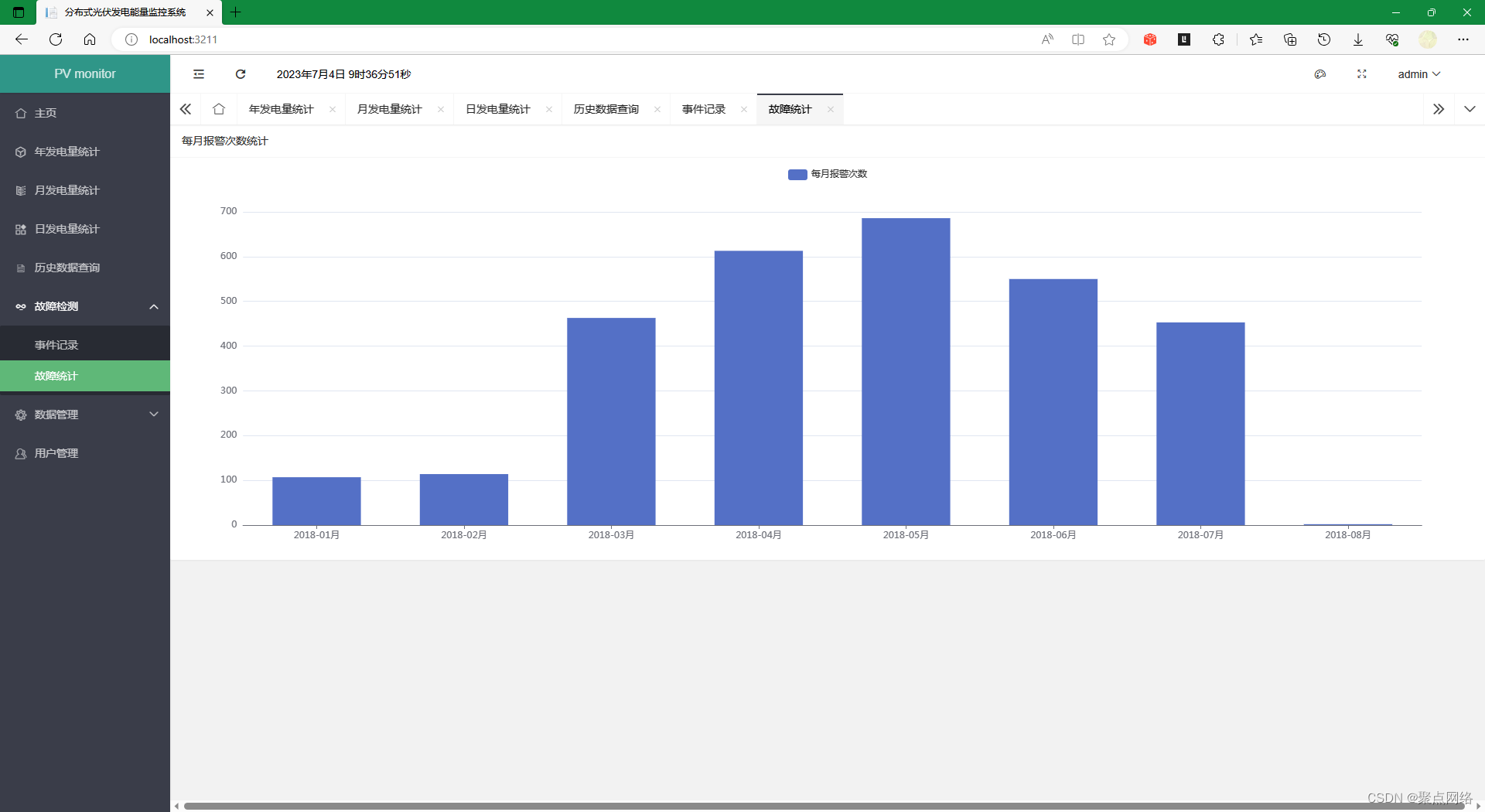This screenshot has height=812, width=1485.
Task: Open new browser tab plus button
Action: point(236,12)
